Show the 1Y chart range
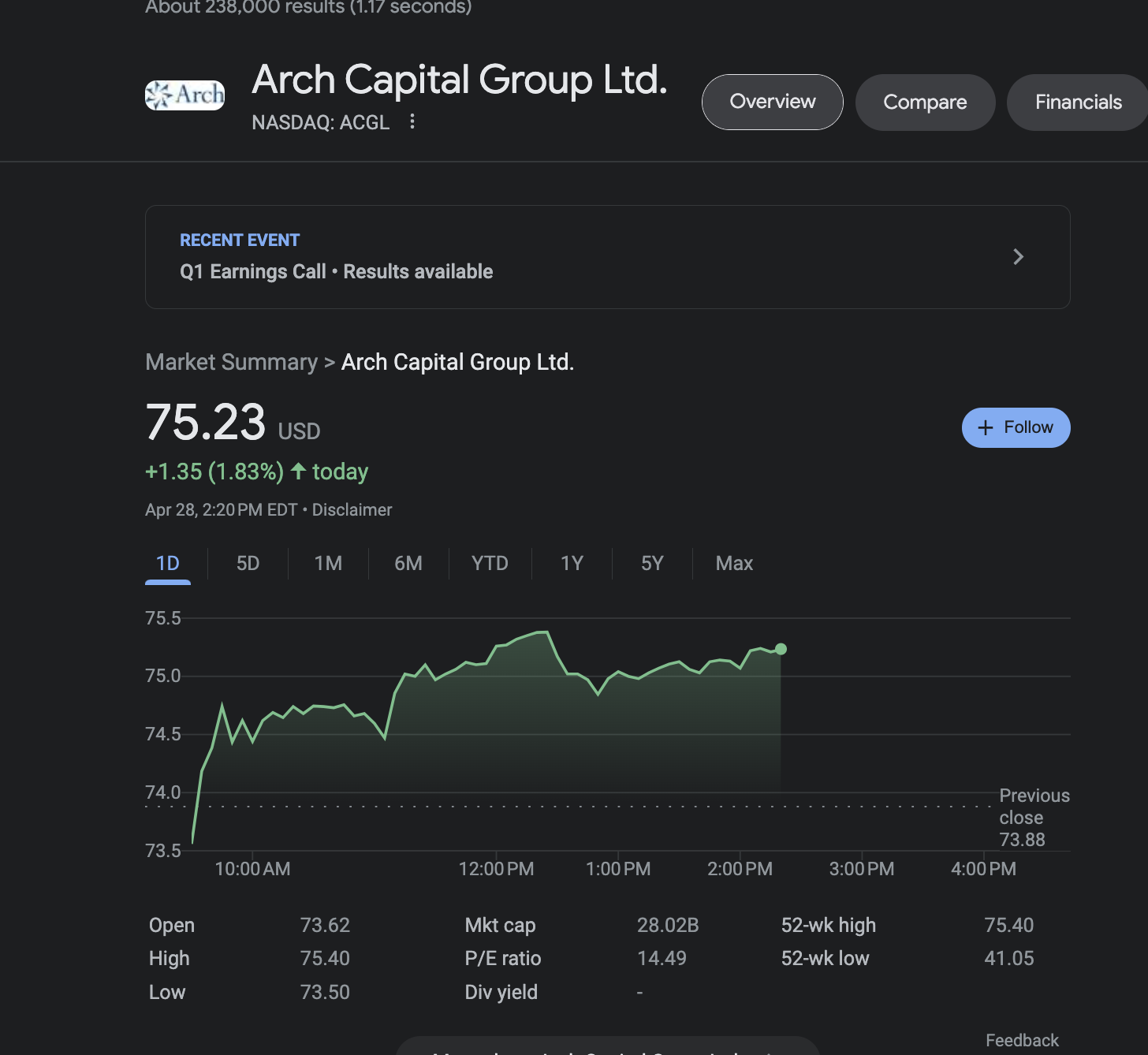This screenshot has width=1148, height=1055. 572,564
